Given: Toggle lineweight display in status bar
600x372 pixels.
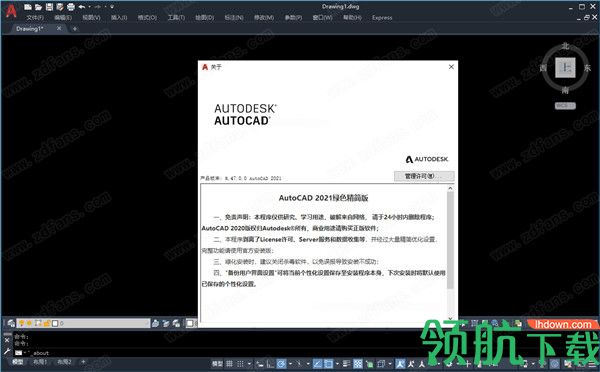Looking at the screenshot, I should pyautogui.click(x=347, y=364).
